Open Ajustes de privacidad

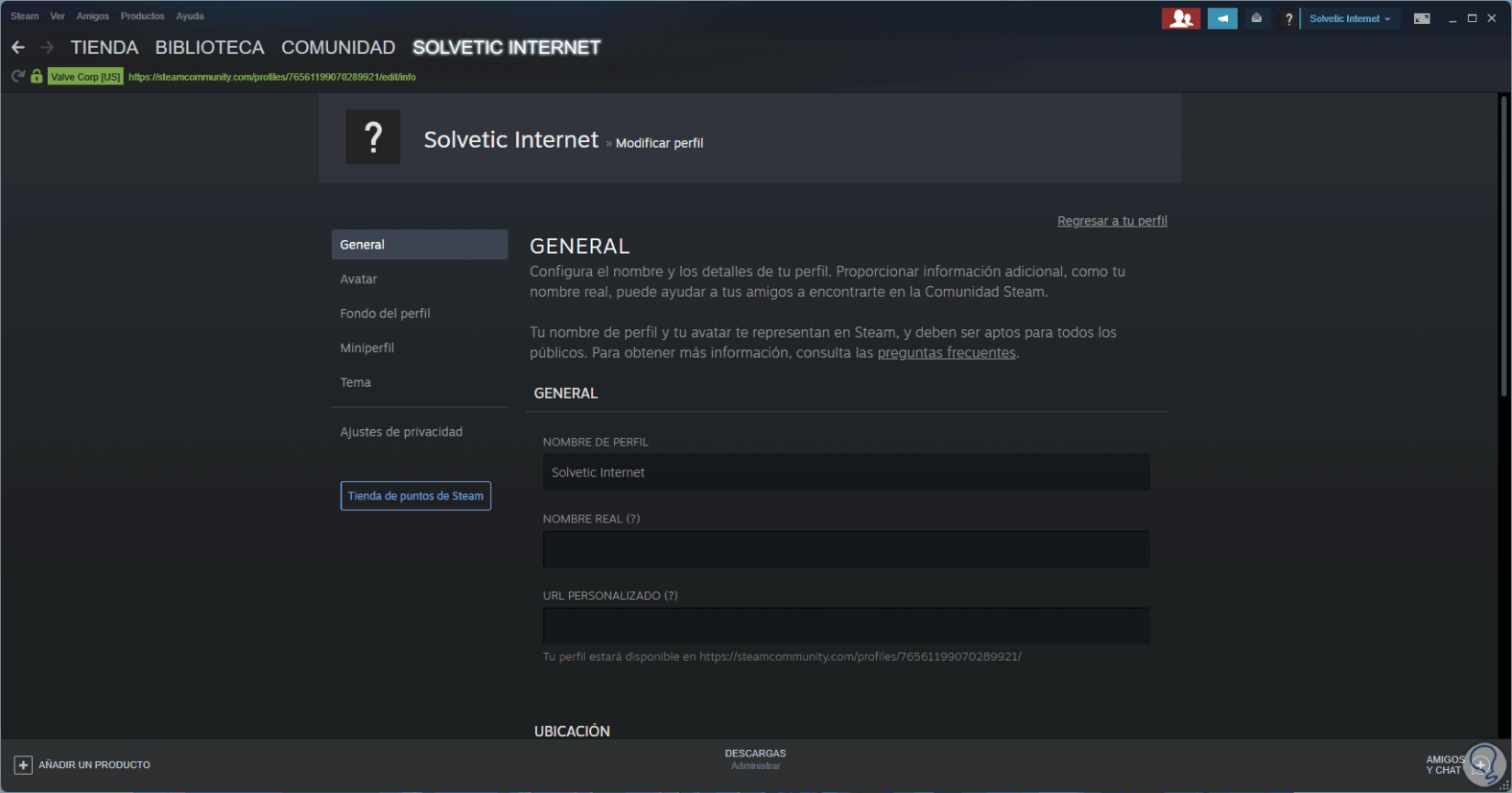pyautogui.click(x=420, y=432)
